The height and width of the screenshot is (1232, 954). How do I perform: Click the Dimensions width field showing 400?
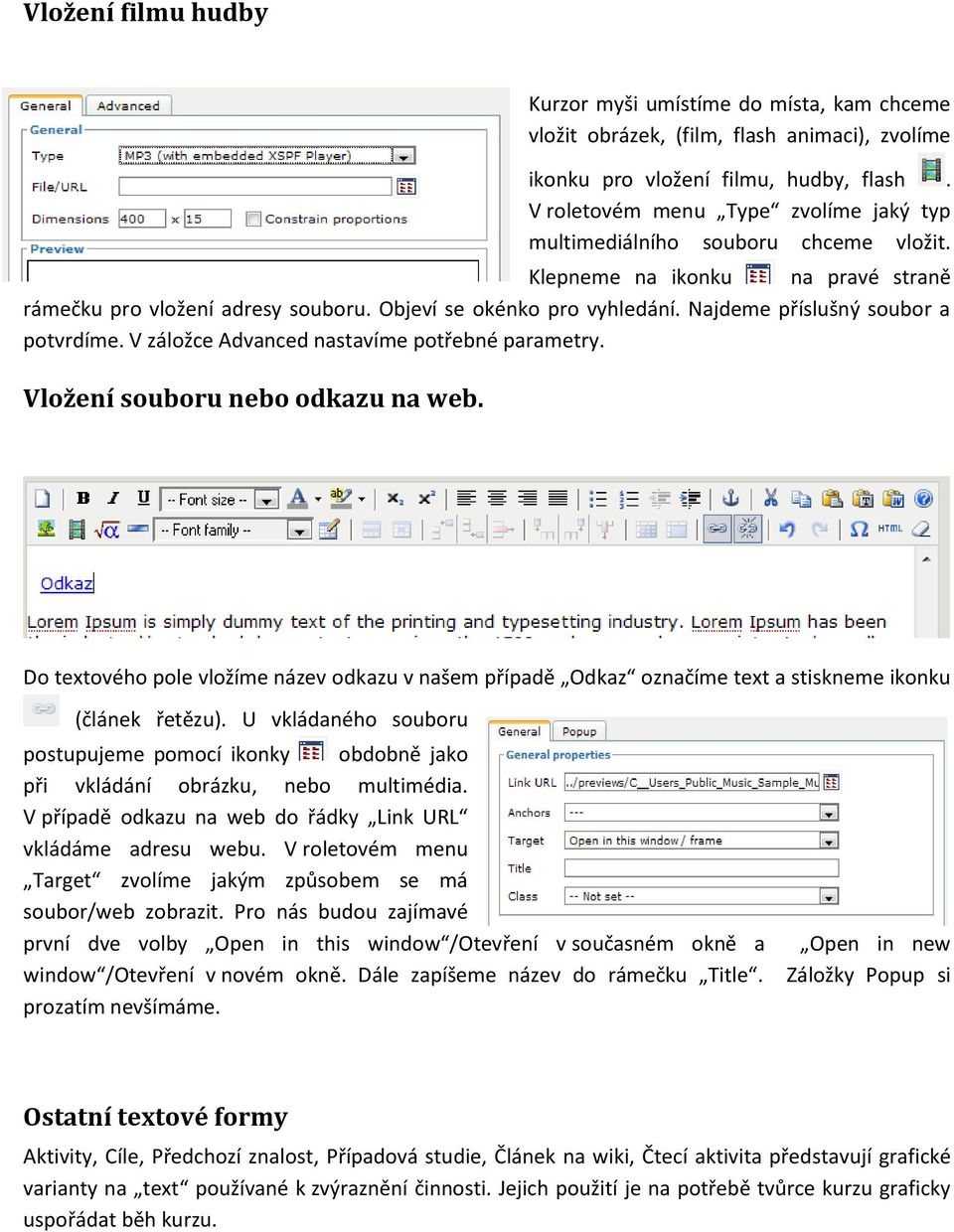pyautogui.click(x=142, y=219)
